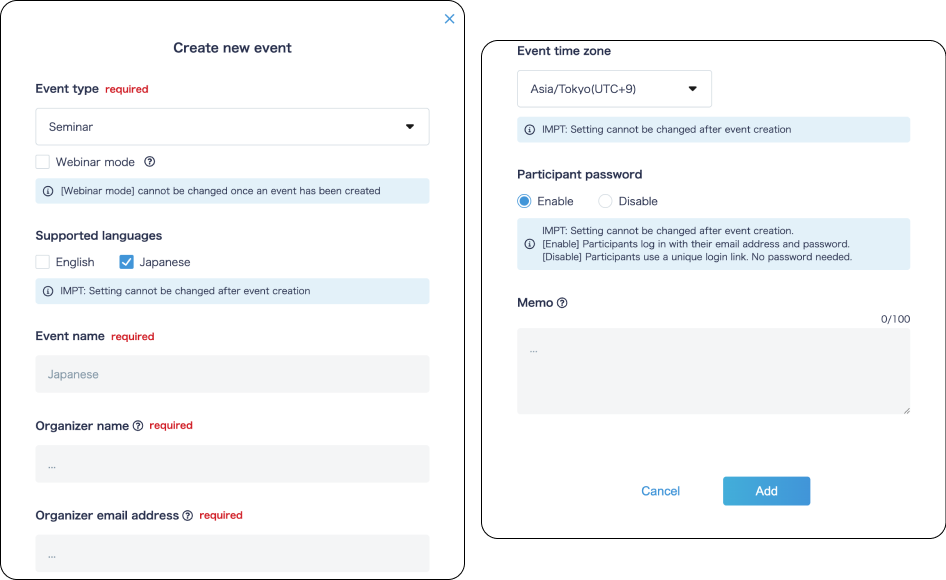Open the Asia/Tokyo time zone dropdown
This screenshot has width=946, height=580.
(x=614, y=89)
